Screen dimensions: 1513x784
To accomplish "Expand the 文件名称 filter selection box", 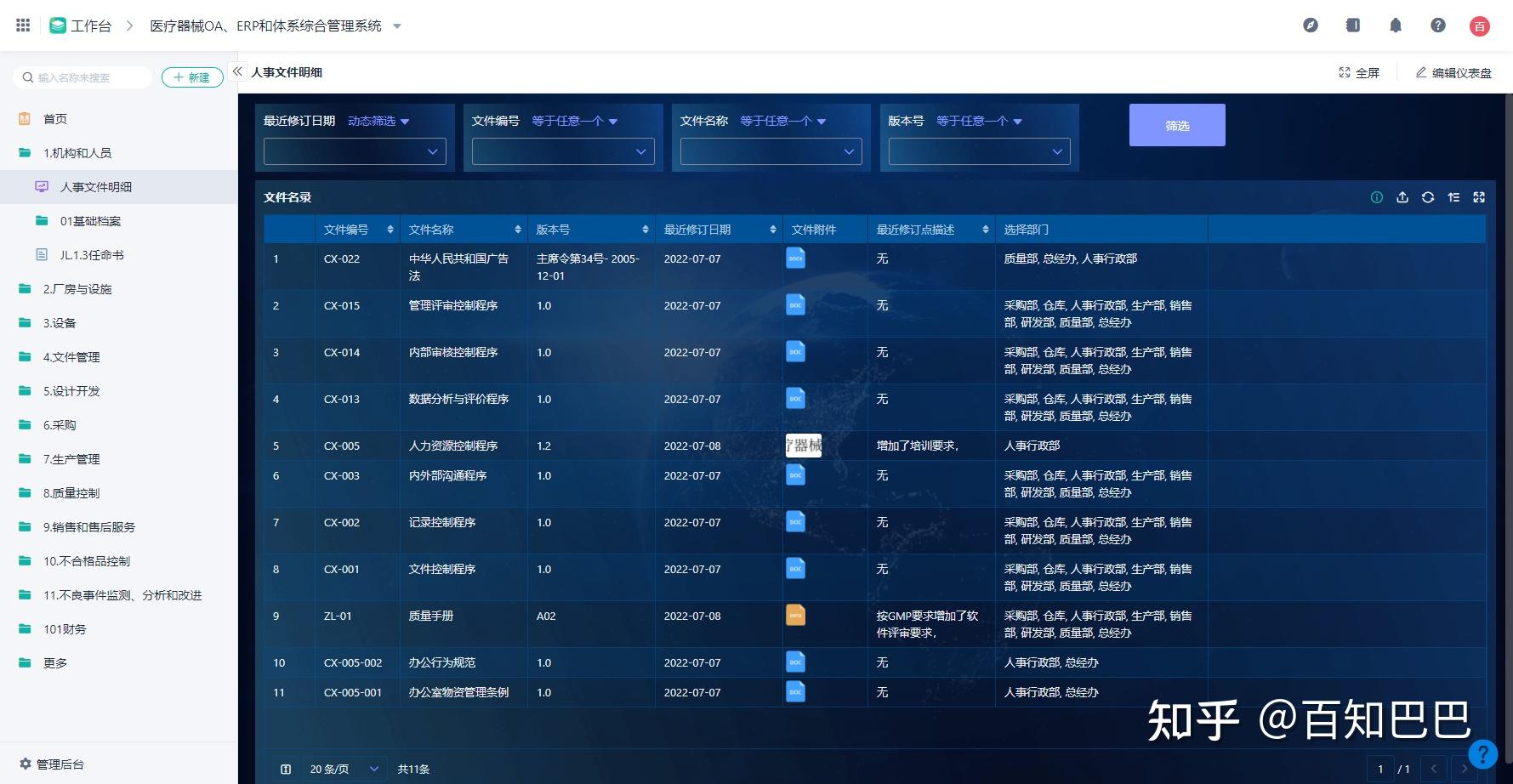I will pos(770,151).
